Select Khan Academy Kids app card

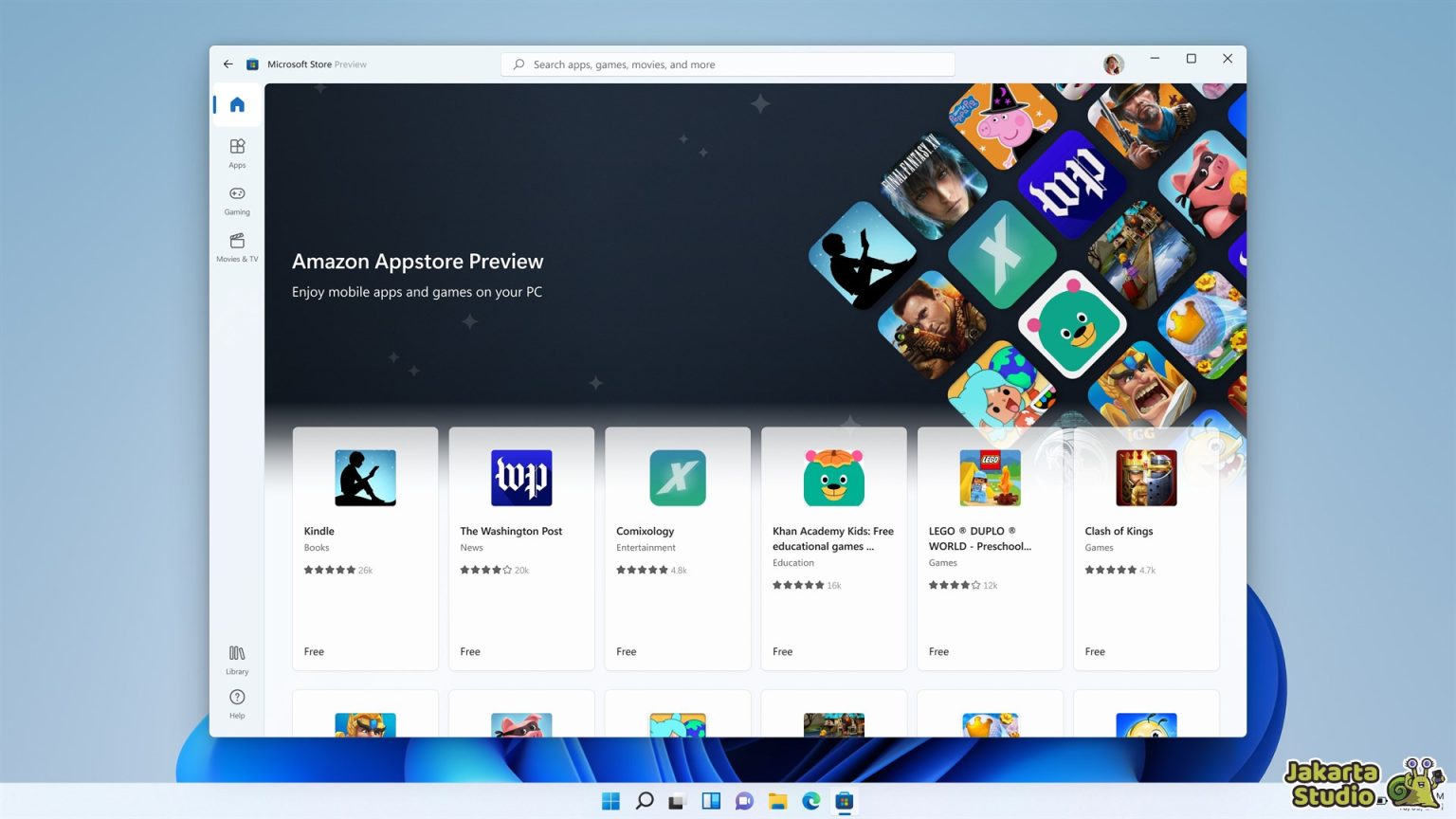click(834, 549)
